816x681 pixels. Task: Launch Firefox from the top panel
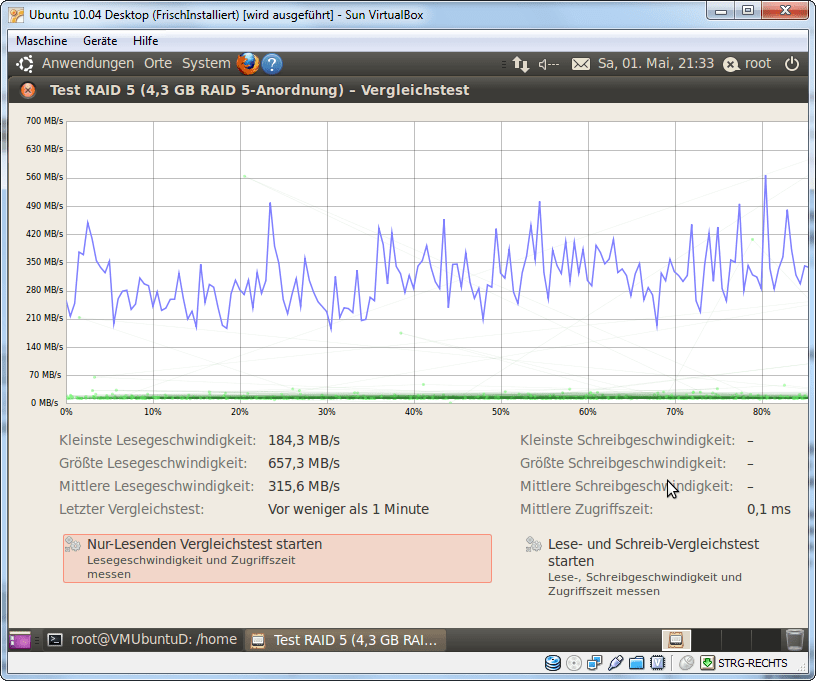point(248,64)
